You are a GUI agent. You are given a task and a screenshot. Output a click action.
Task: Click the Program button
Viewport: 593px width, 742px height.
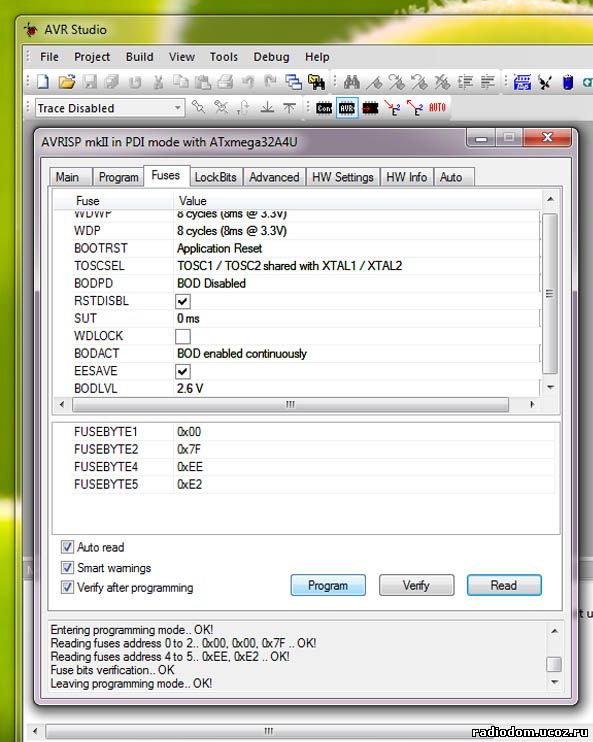pos(328,585)
